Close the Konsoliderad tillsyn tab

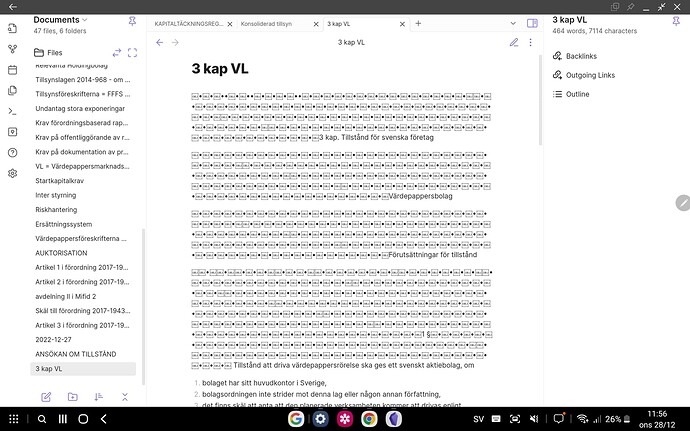314,22
